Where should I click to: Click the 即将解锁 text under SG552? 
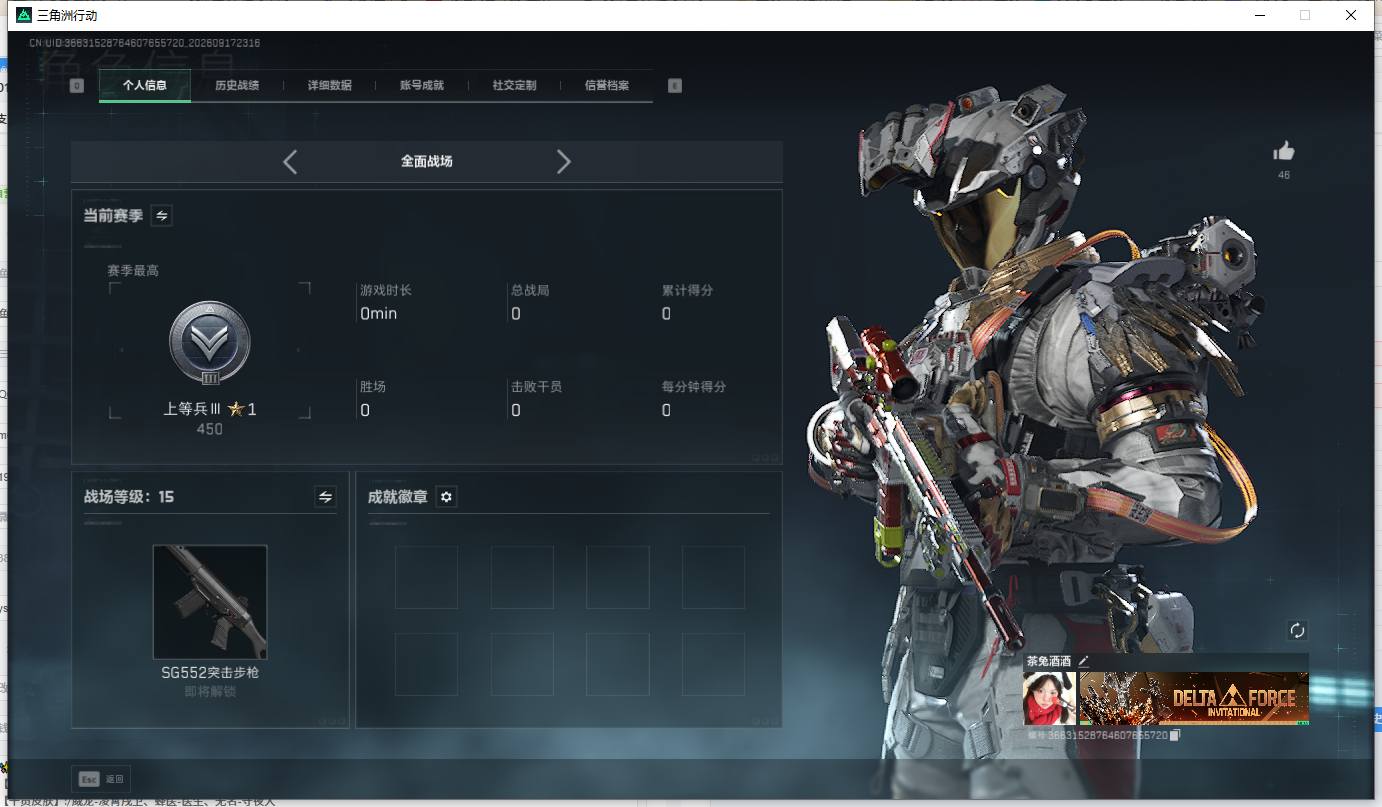tap(210, 691)
